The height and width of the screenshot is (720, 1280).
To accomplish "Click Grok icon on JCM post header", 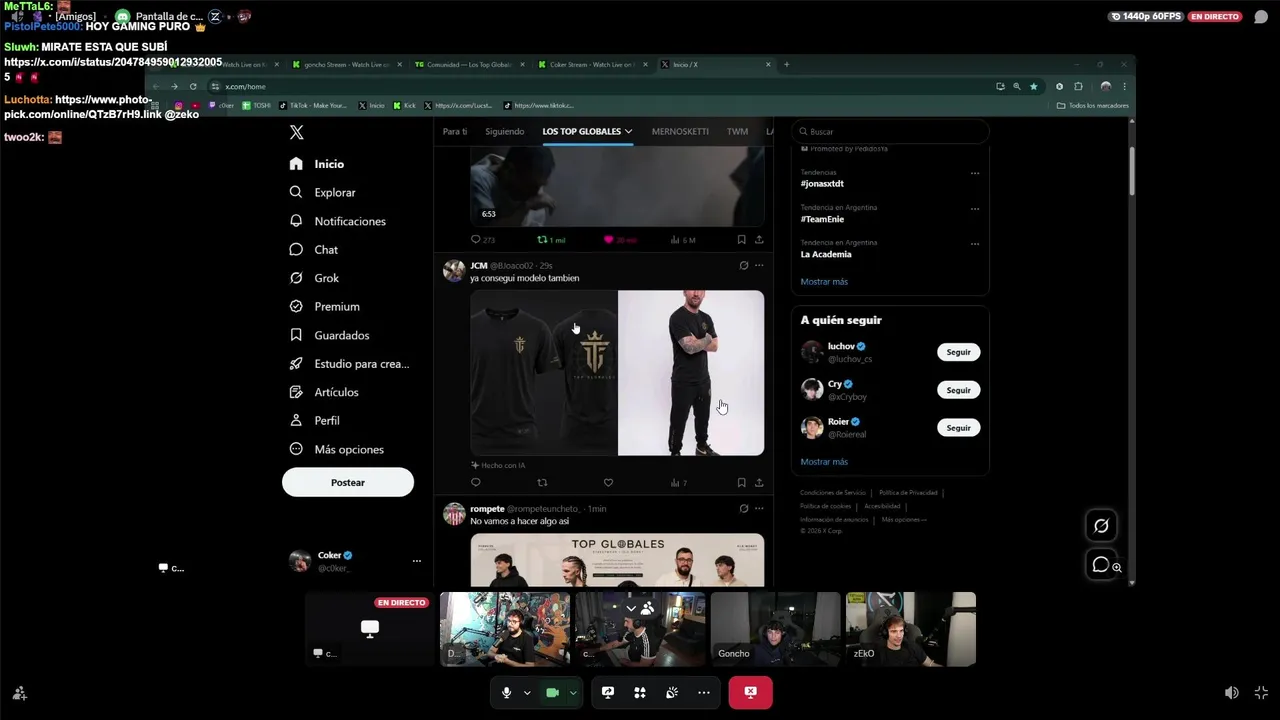I will (743, 266).
